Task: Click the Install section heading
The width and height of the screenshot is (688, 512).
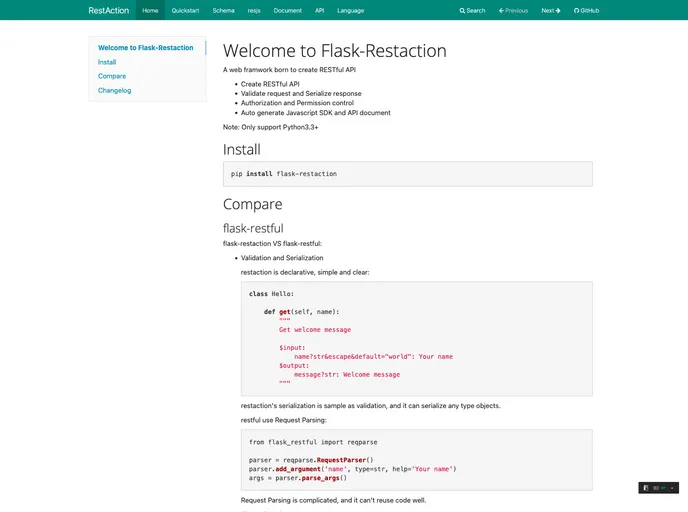Action: pyautogui.click(x=242, y=149)
